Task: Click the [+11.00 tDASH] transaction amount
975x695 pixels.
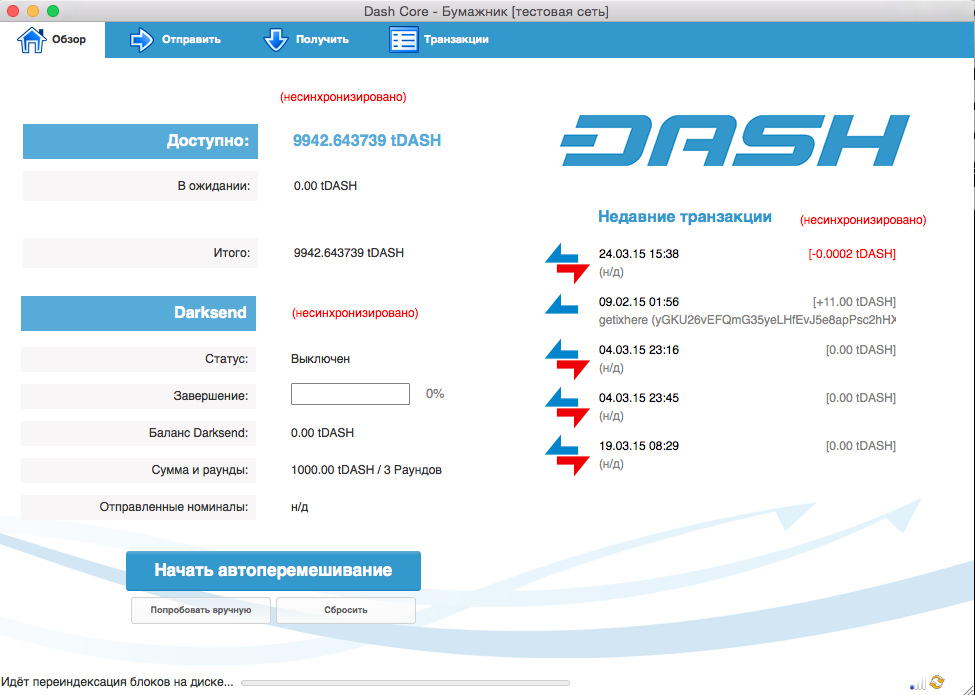Action: (x=854, y=302)
